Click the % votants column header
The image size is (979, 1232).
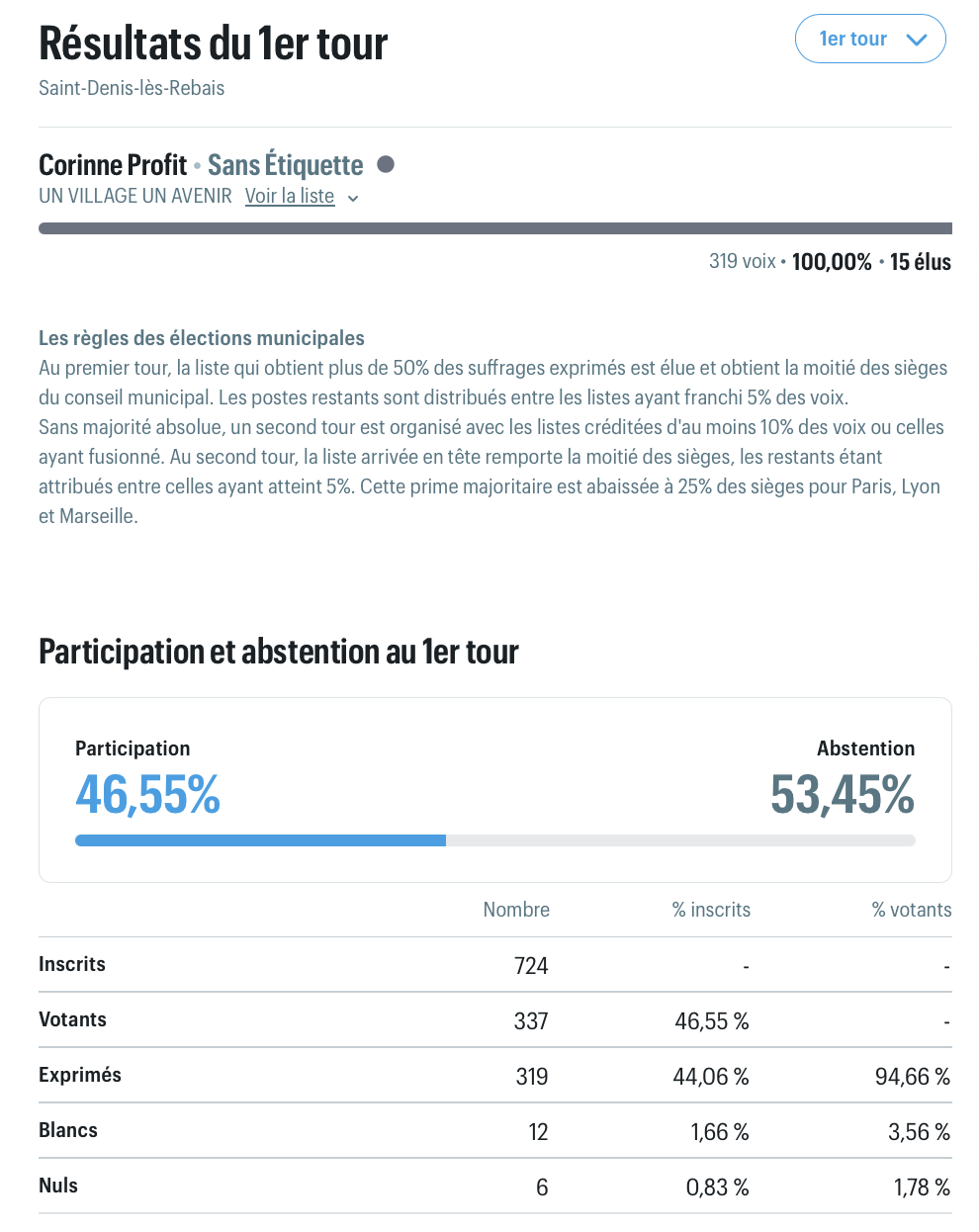911,910
